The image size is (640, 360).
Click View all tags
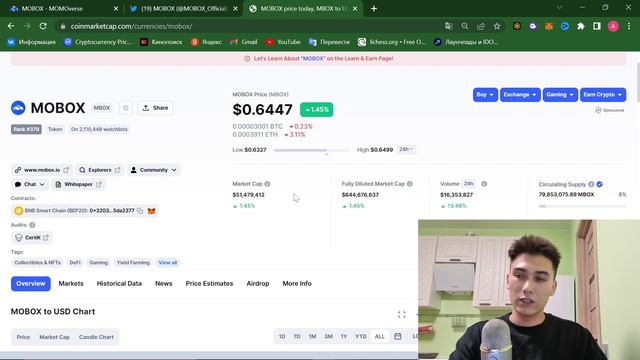(168, 262)
